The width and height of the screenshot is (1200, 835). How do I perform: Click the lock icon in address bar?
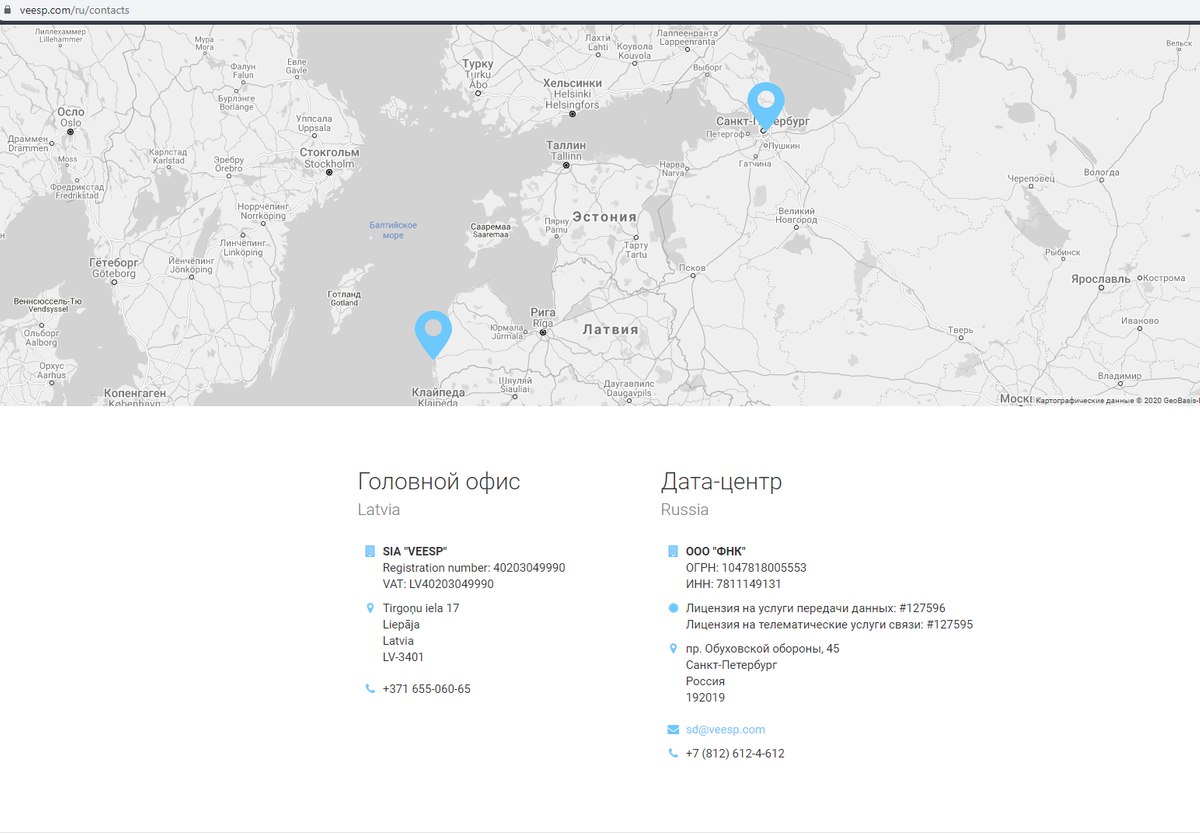(x=8, y=10)
